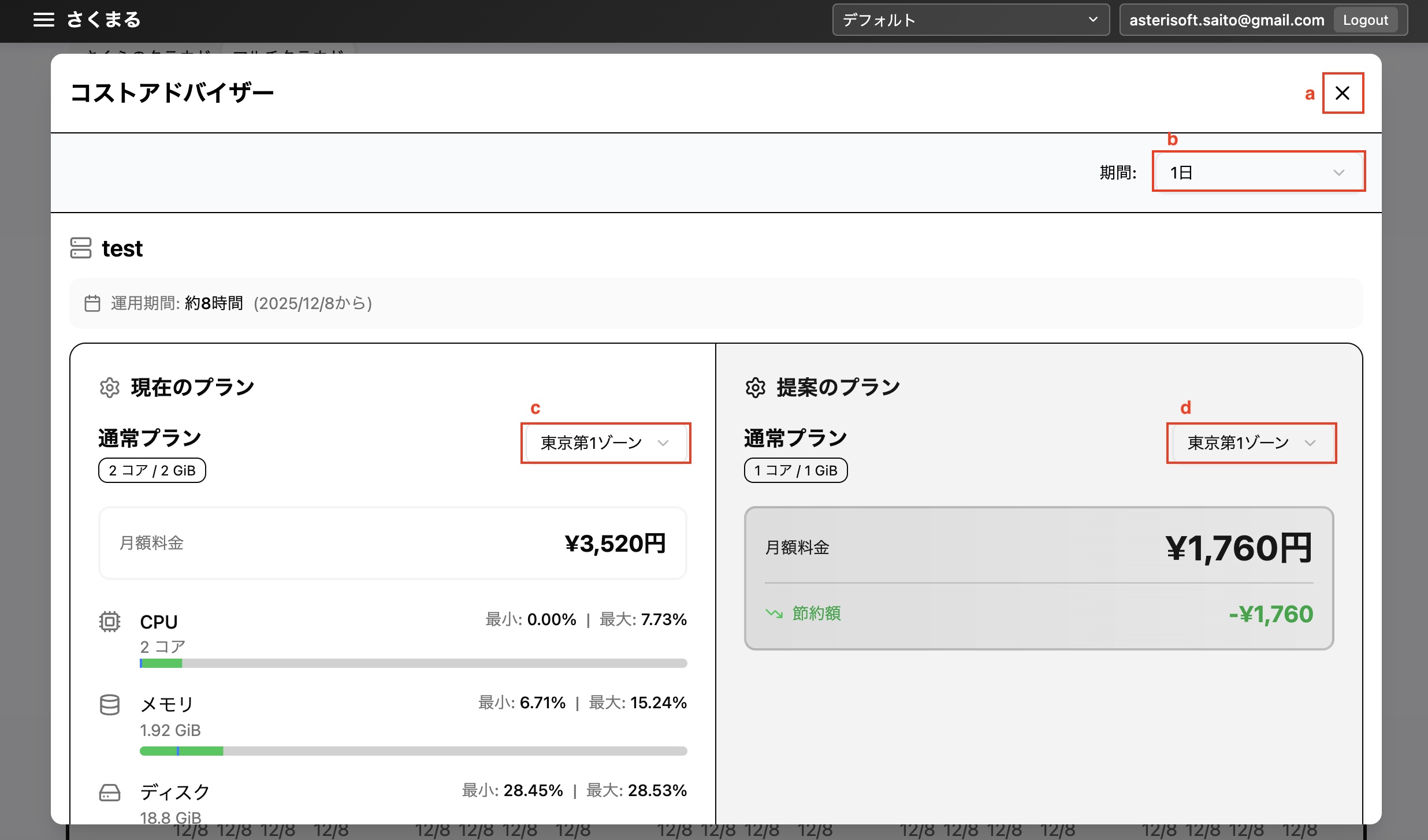1428x840 pixels.
Task: Click the 期間: label
Action: click(x=1118, y=173)
